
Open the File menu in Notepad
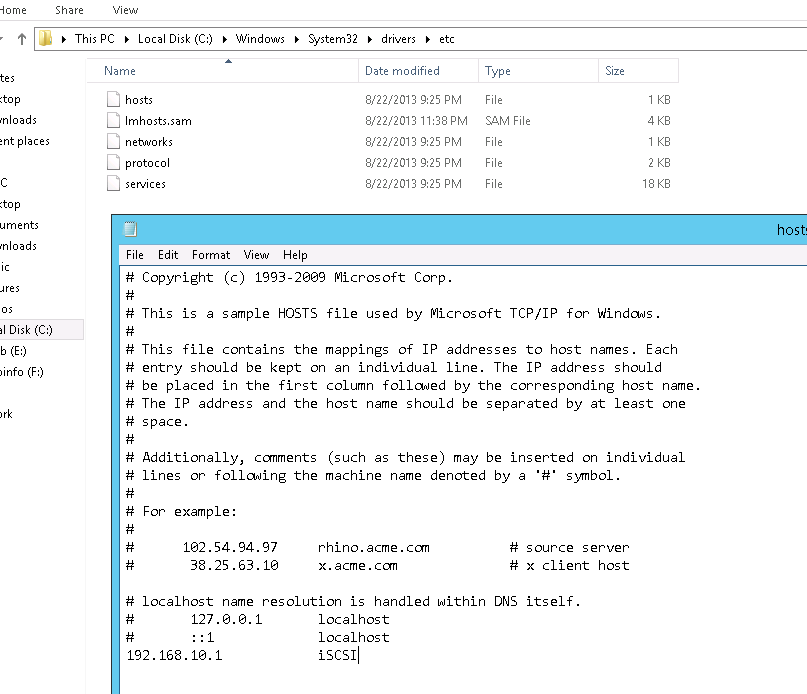tap(135, 255)
